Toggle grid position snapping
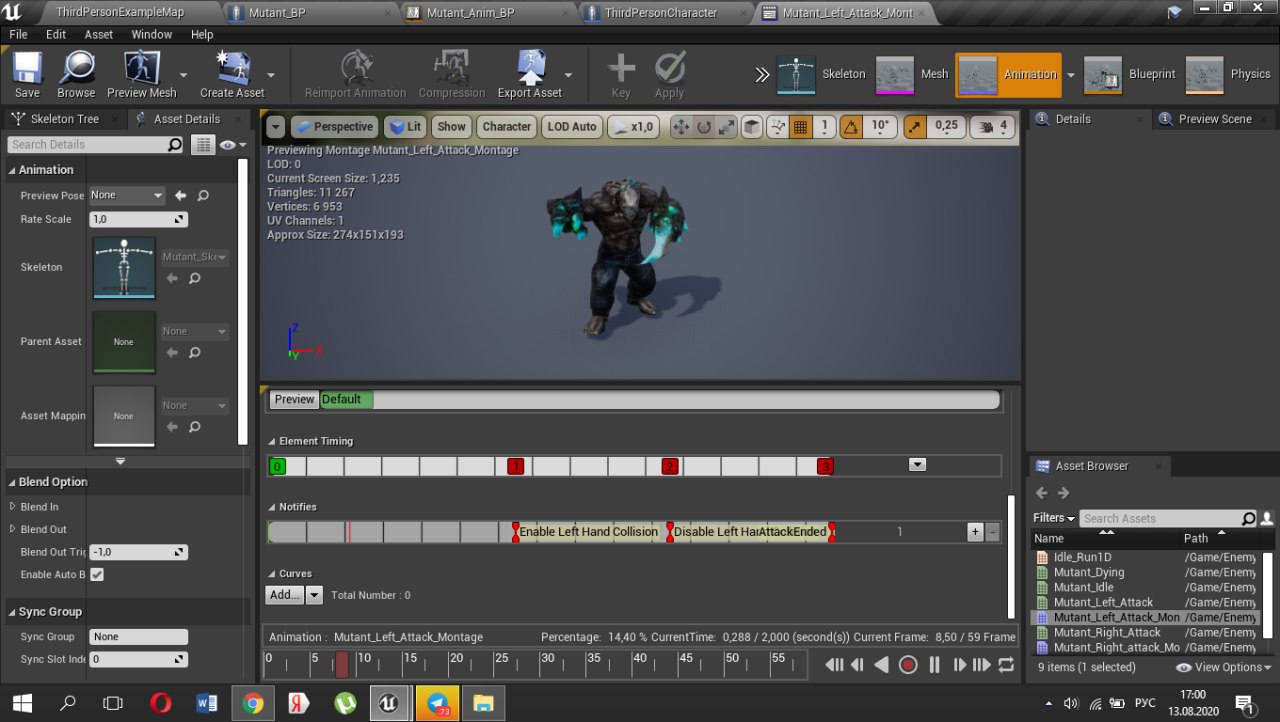1280x722 pixels. 800,127
